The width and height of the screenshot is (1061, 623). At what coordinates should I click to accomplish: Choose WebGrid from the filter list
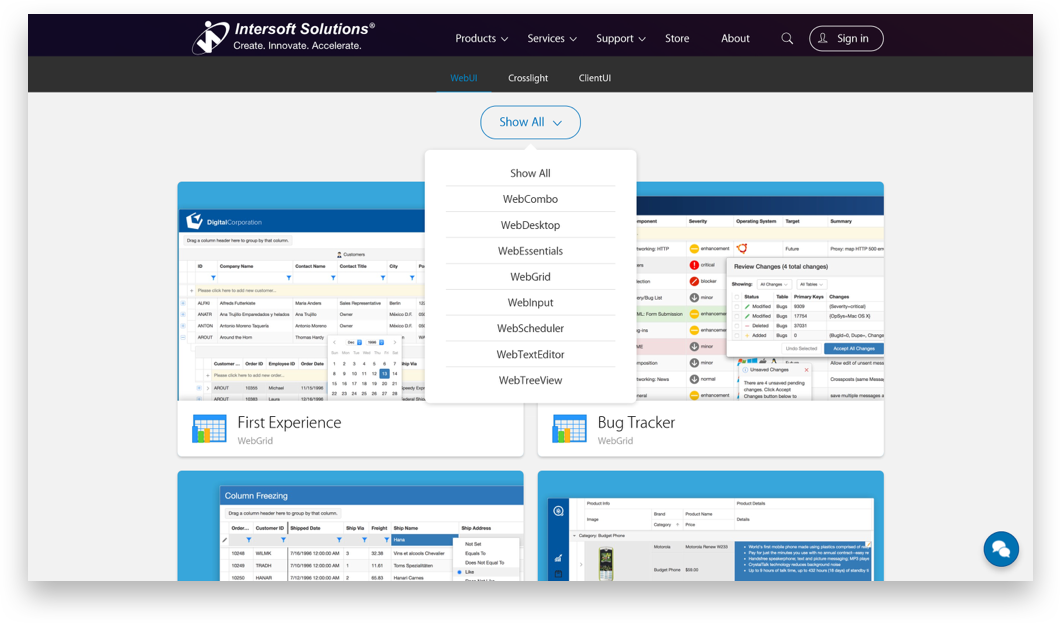(x=530, y=277)
